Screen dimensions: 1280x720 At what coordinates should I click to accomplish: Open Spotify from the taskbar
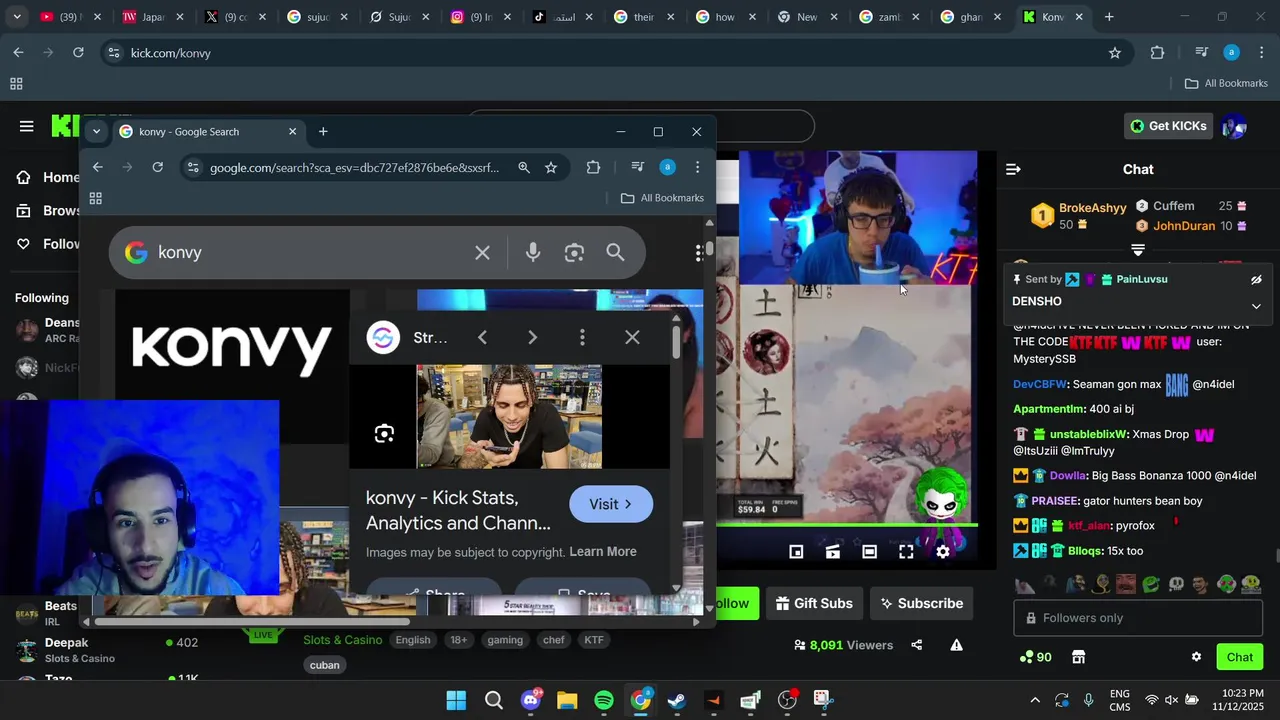[604, 700]
